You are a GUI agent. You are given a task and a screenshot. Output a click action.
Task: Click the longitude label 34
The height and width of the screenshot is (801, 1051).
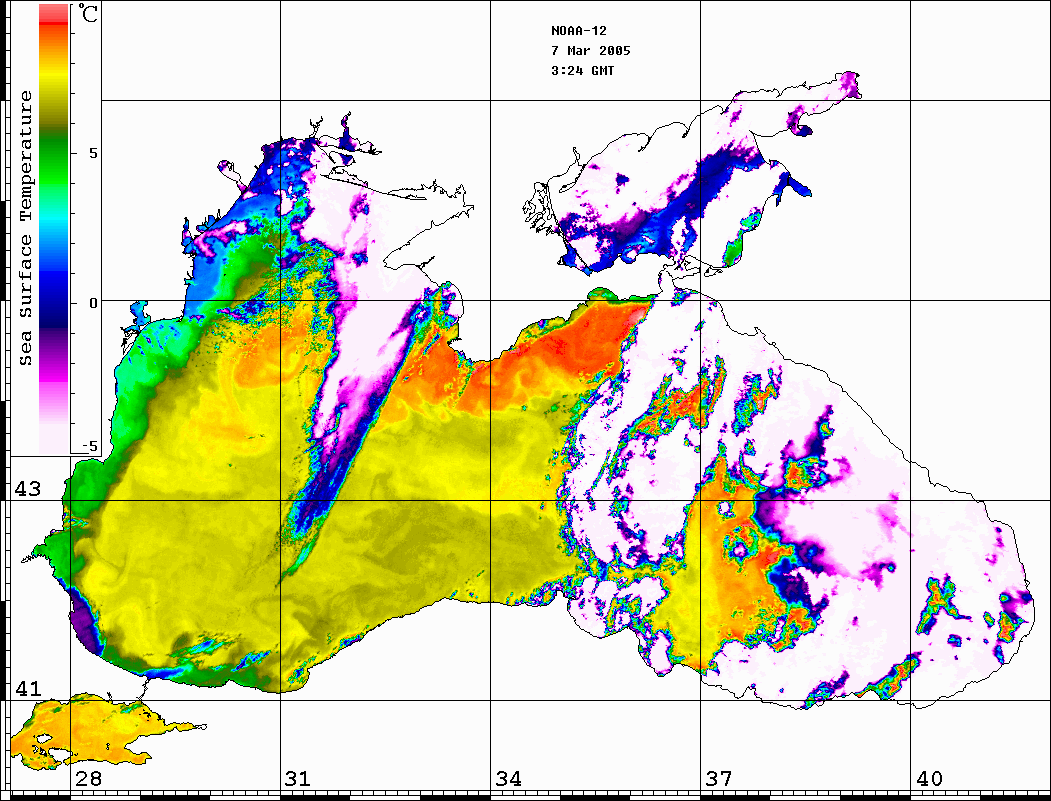pyautogui.click(x=509, y=778)
